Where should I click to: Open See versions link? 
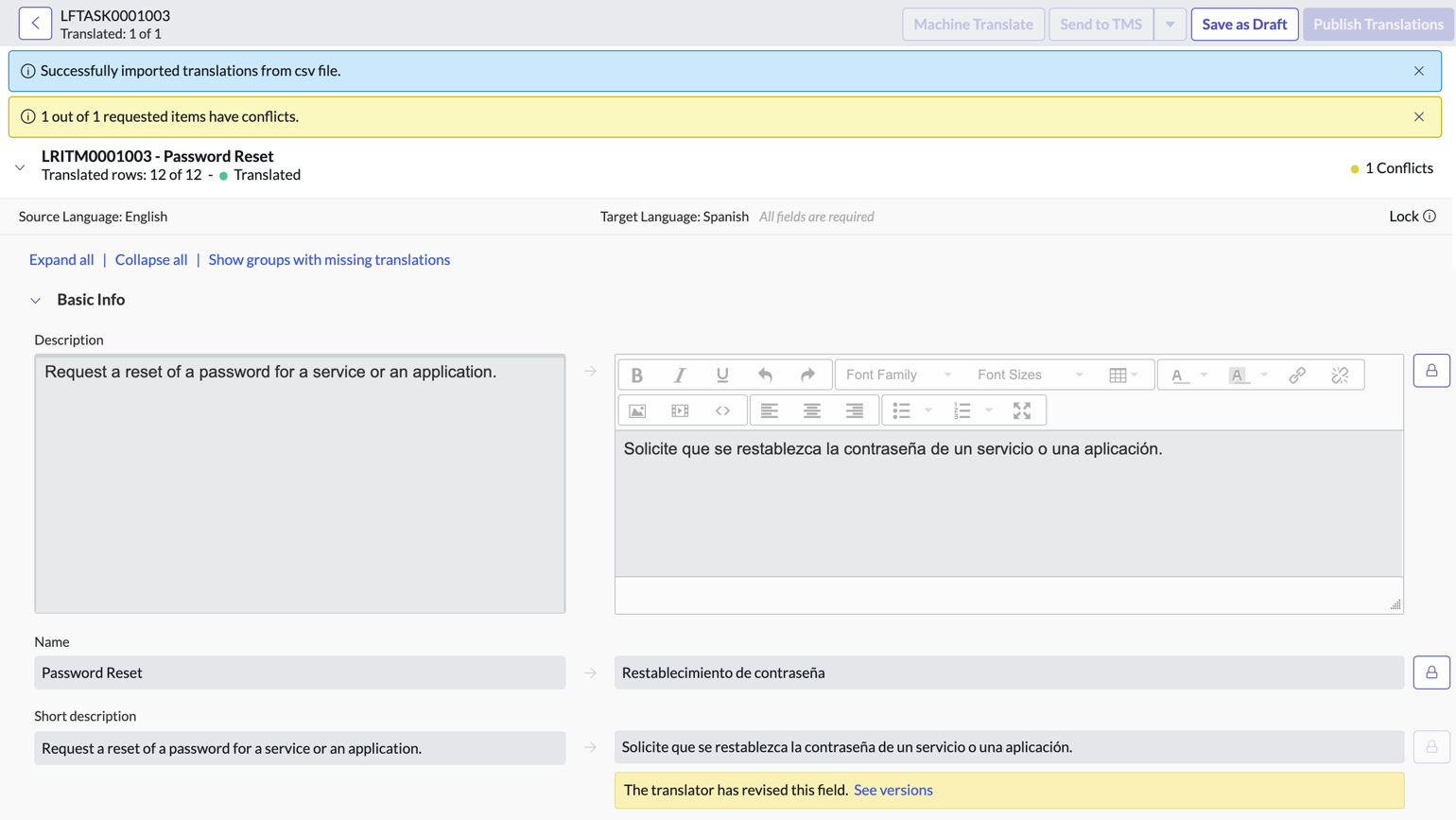[893, 790]
